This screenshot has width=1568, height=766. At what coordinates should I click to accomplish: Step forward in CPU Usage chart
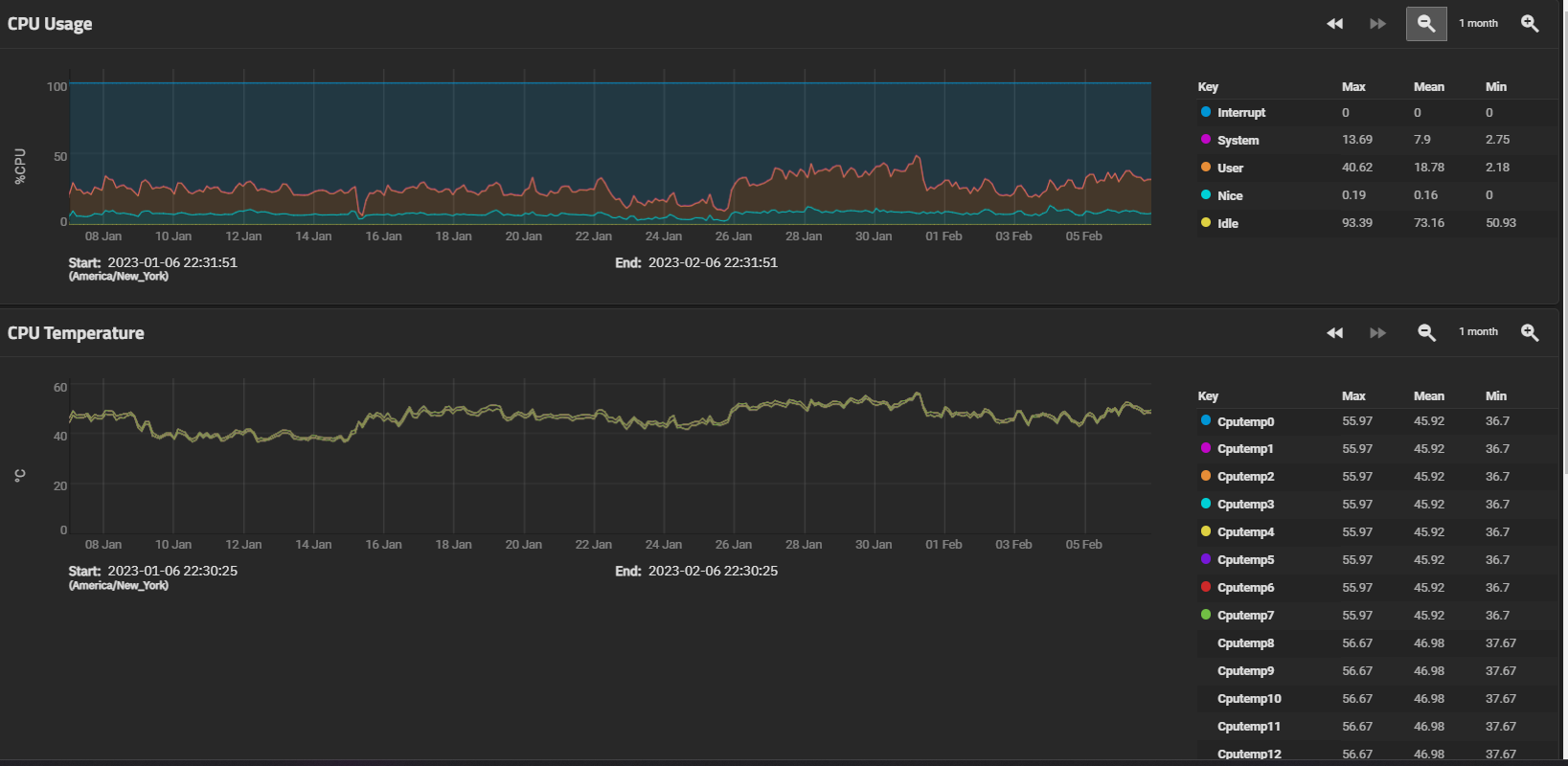coord(1377,24)
